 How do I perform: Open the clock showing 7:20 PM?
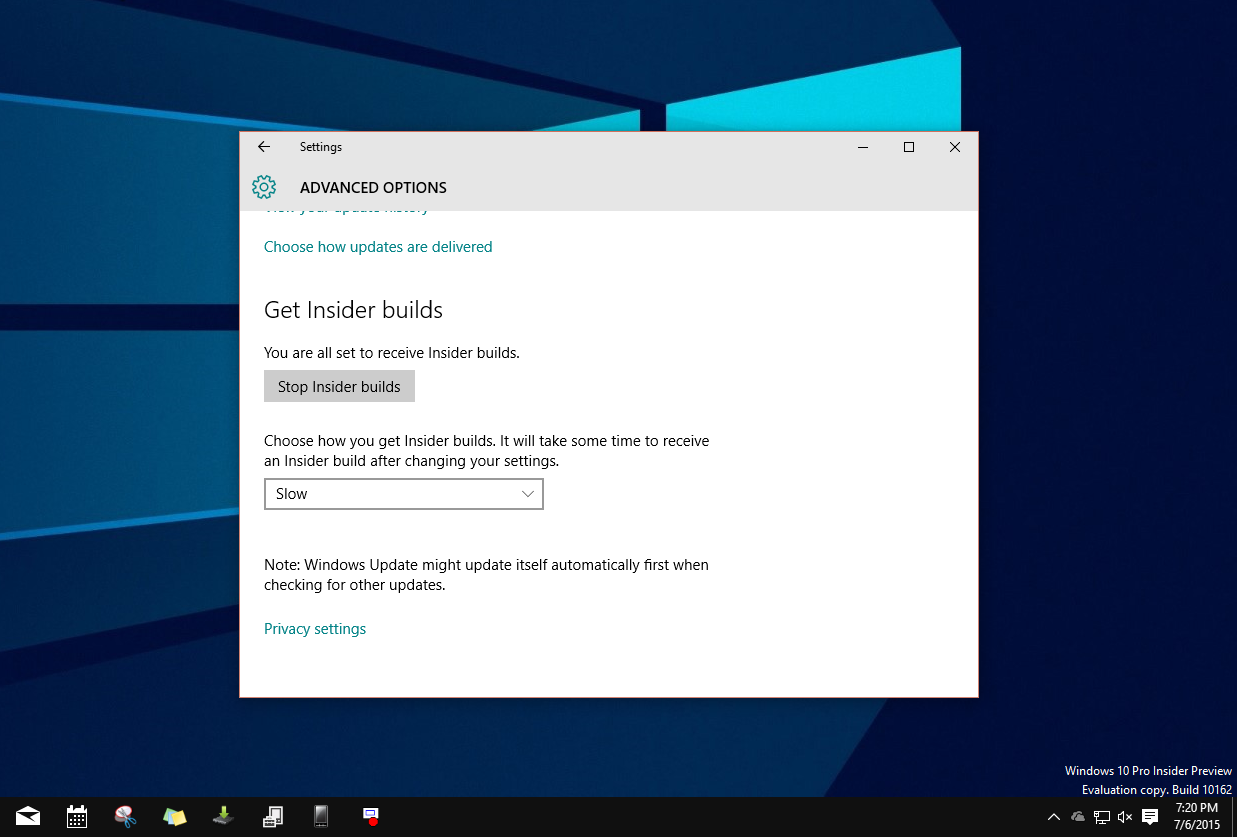tap(1197, 816)
